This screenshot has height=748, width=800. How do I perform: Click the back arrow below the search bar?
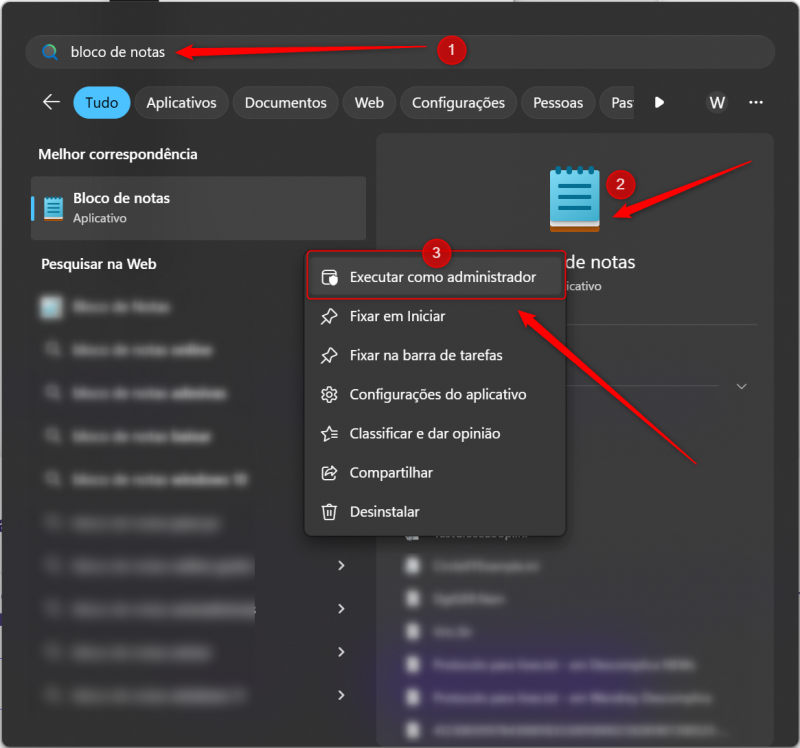(51, 102)
